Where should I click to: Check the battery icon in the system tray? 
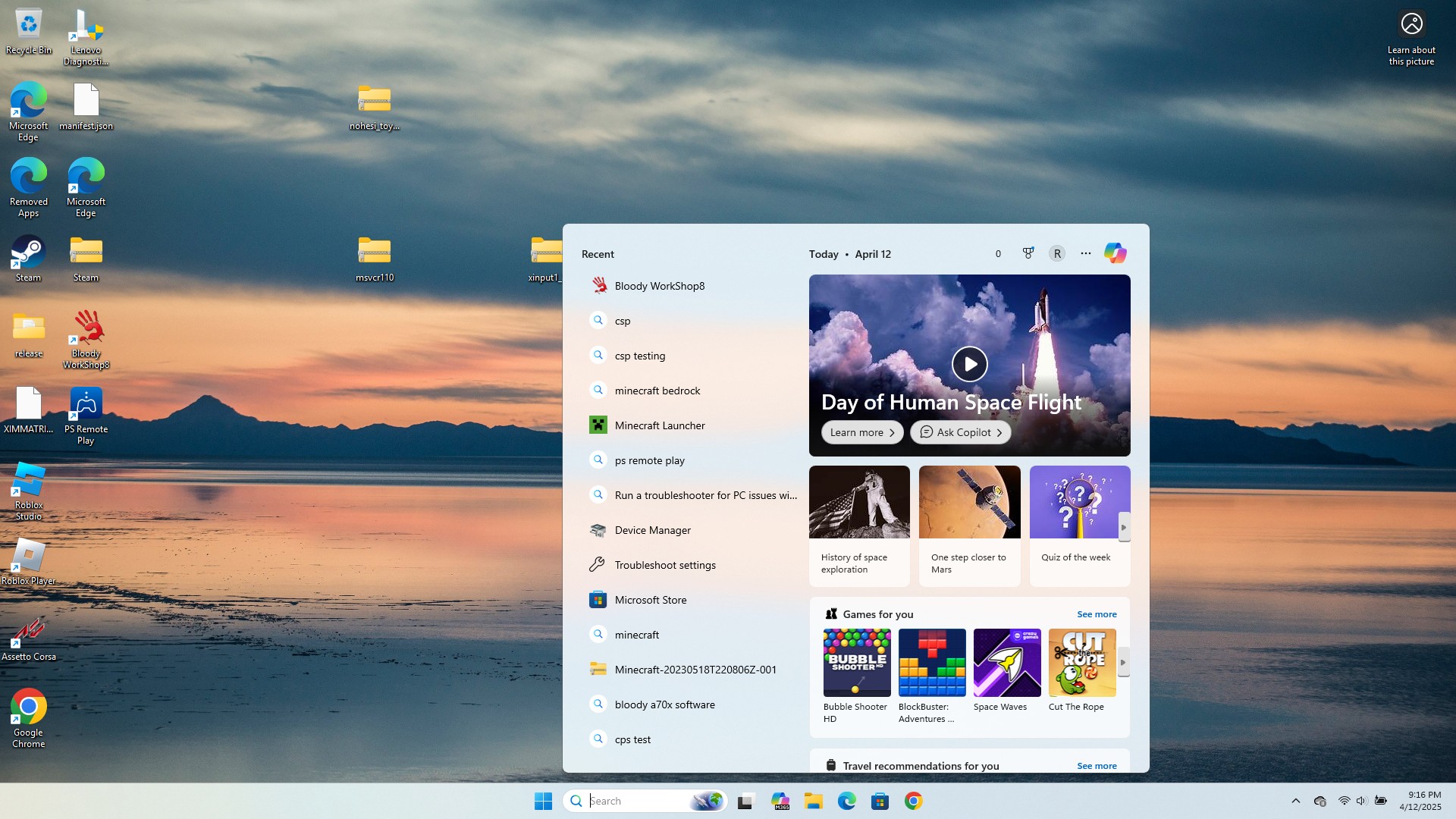click(x=1381, y=801)
